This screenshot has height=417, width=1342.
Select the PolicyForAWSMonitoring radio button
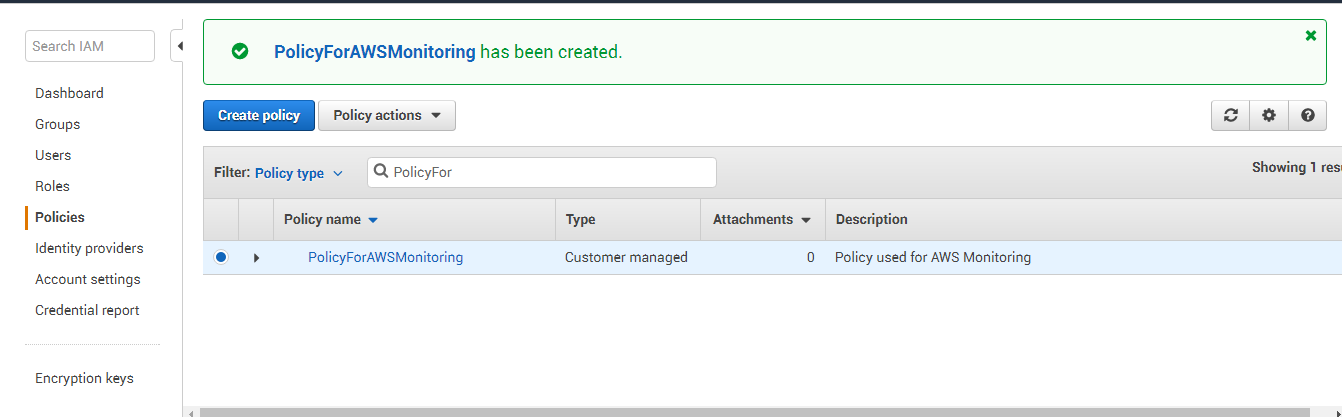click(x=221, y=257)
